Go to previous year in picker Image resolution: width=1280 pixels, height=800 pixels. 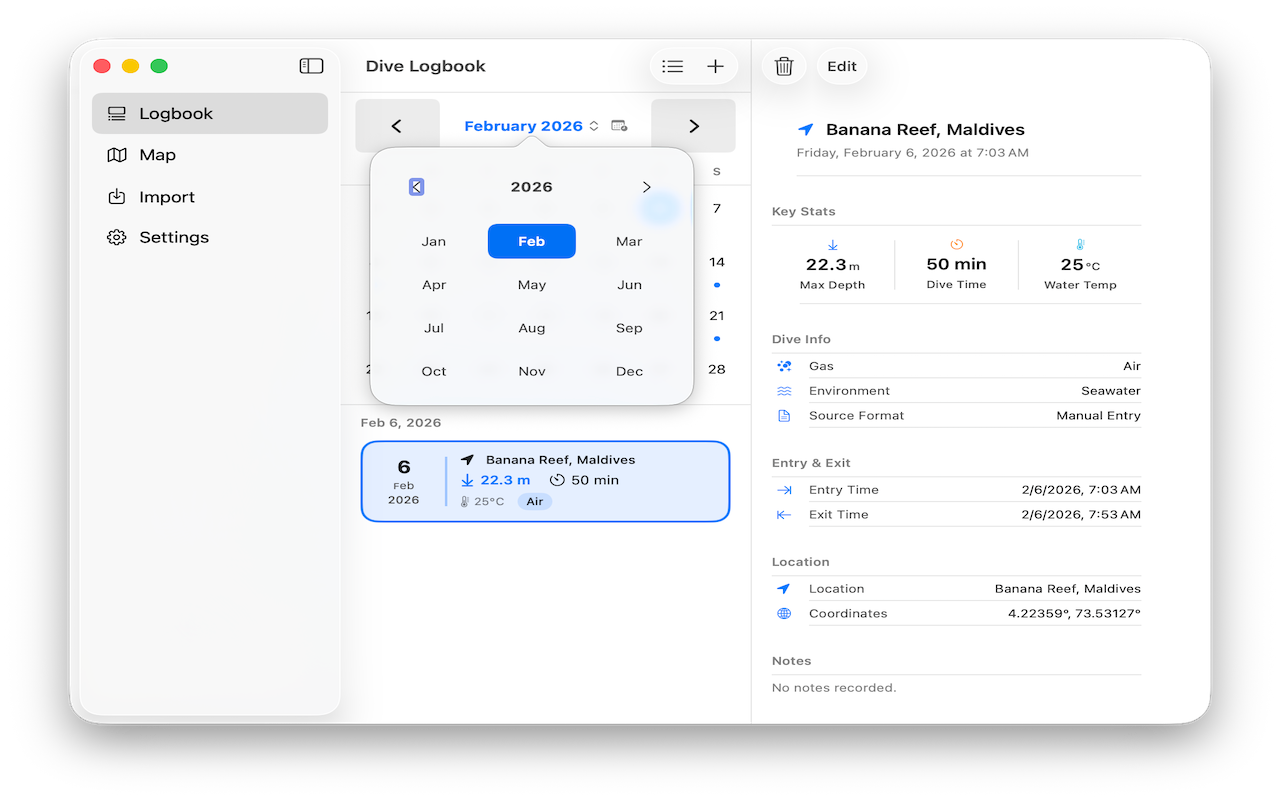[x=417, y=187]
